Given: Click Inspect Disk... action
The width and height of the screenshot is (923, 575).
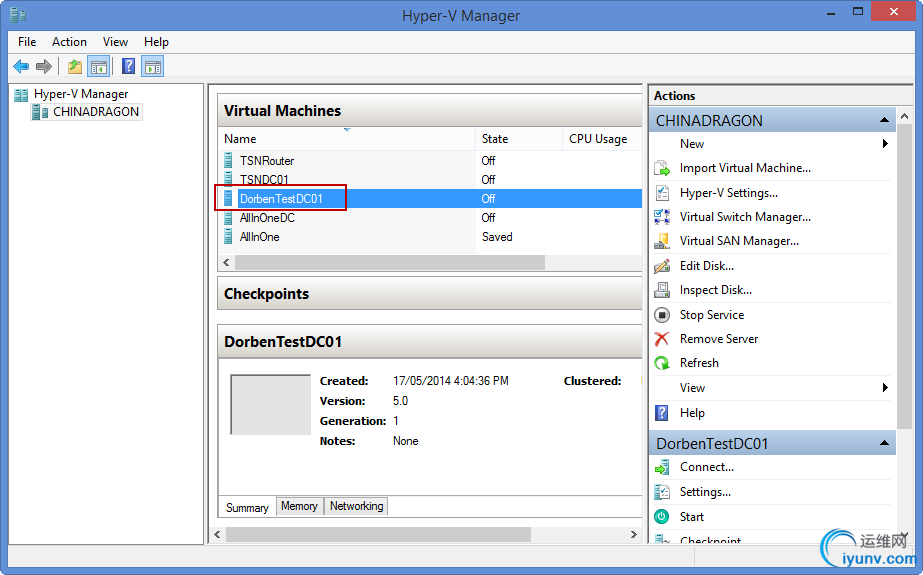Looking at the screenshot, I should (x=716, y=290).
